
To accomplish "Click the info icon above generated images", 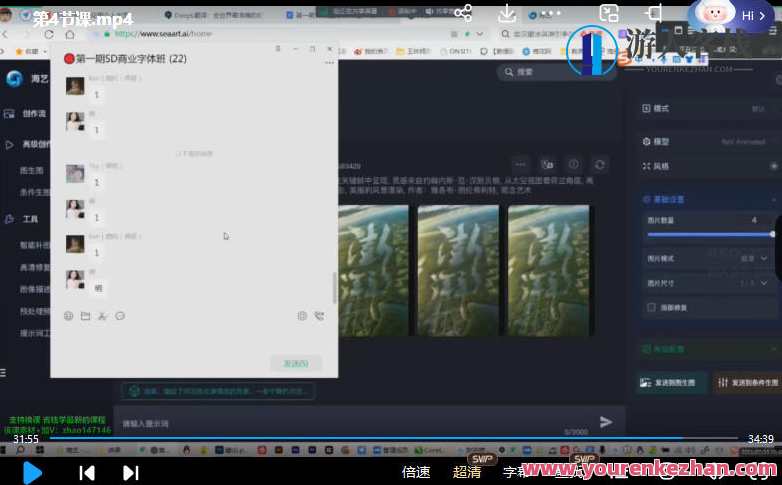I will 574,165.
